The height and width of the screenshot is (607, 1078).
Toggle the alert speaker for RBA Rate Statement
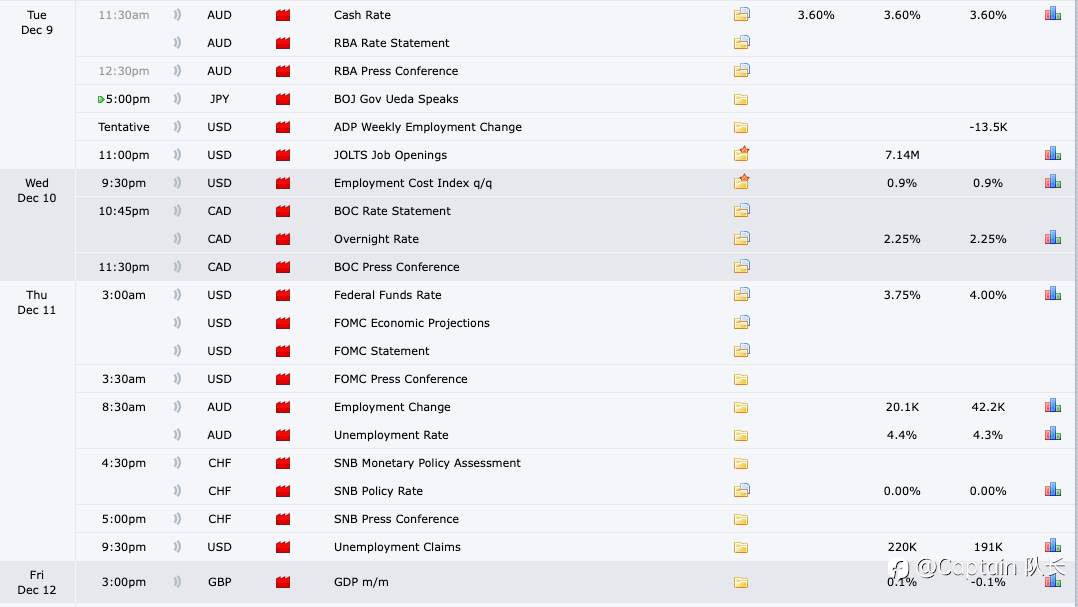177,43
